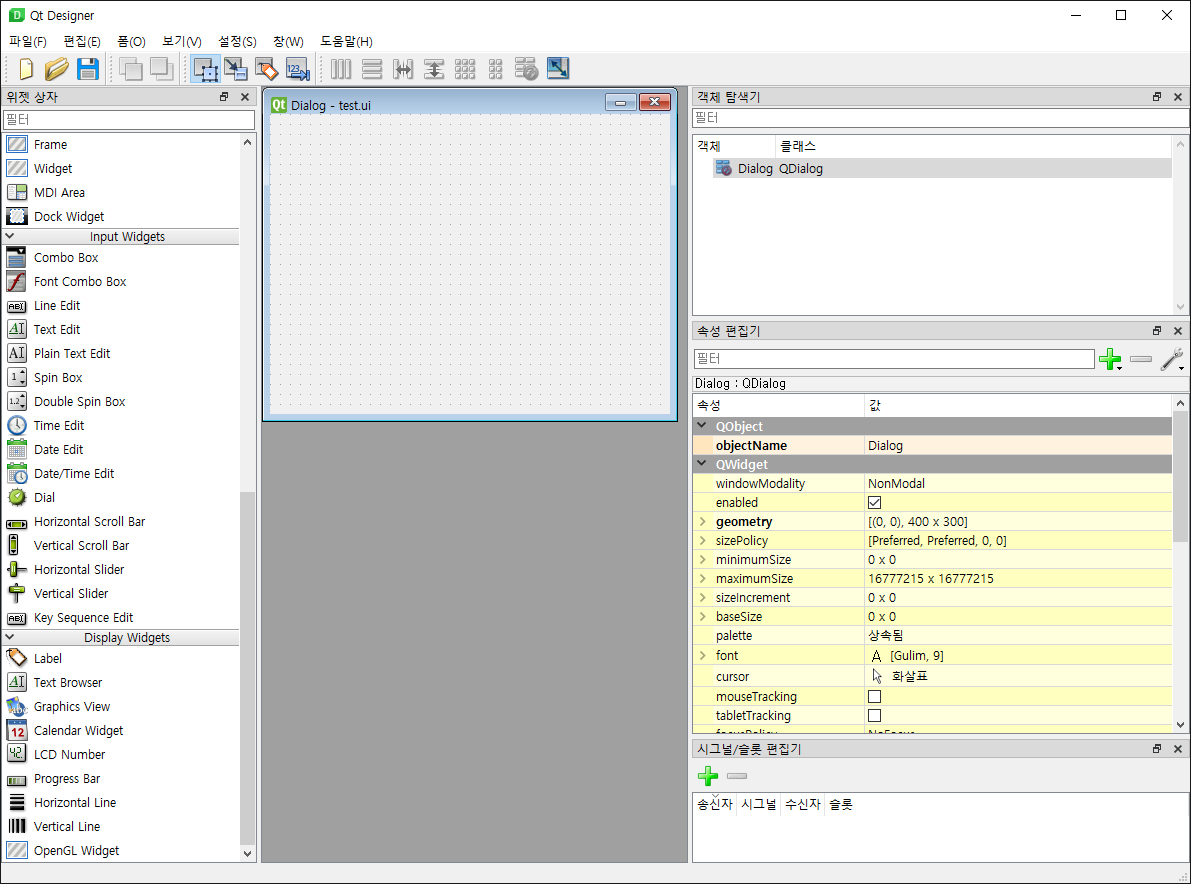The image size is (1191, 884).
Task: Open the 파일(F) menu
Action: (28, 42)
